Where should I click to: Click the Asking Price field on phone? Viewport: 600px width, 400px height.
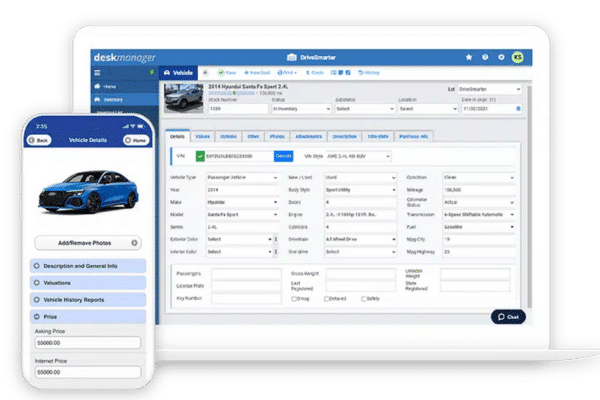88,343
